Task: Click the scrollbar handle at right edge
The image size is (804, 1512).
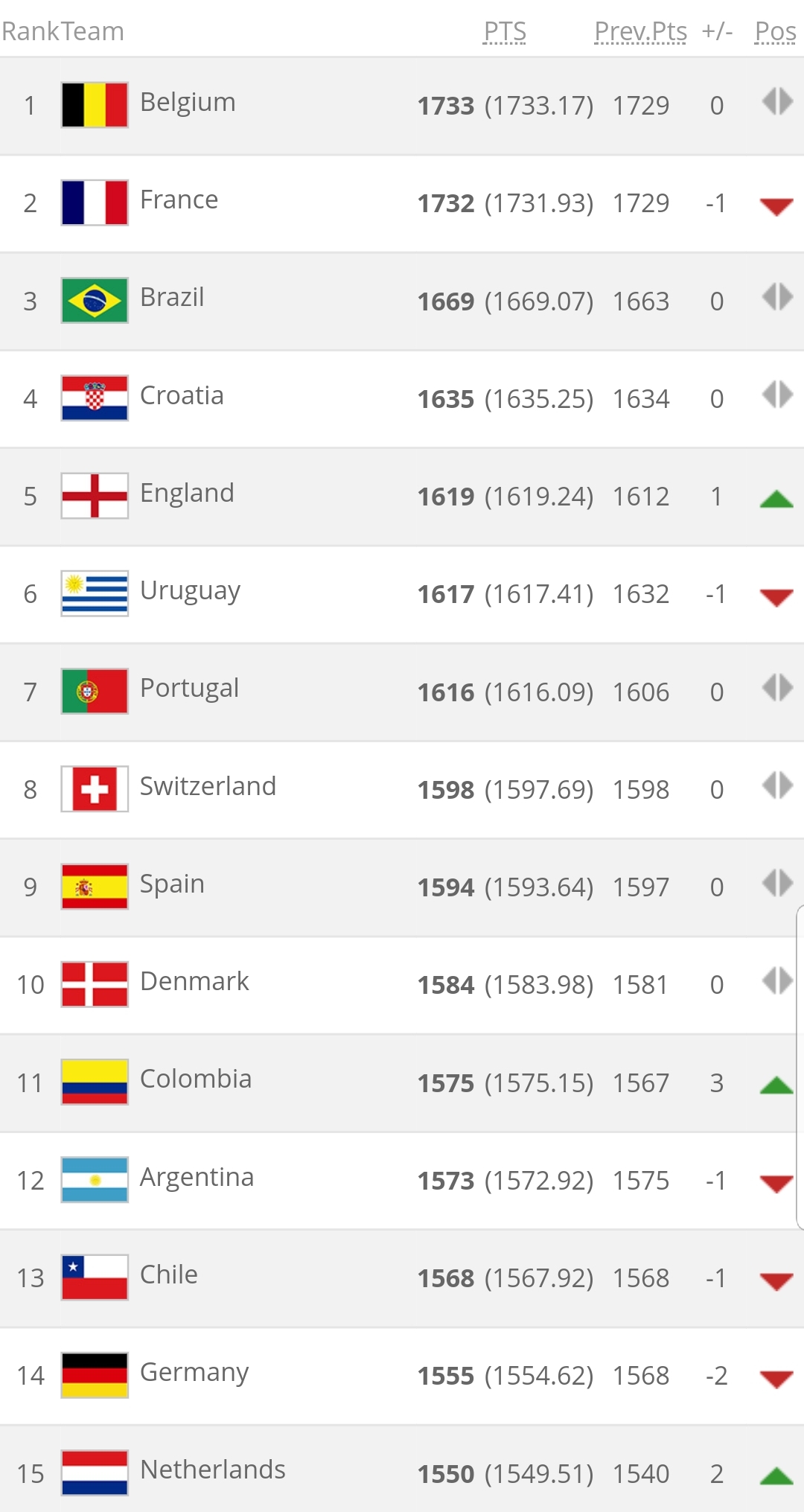Action: tap(800, 1067)
